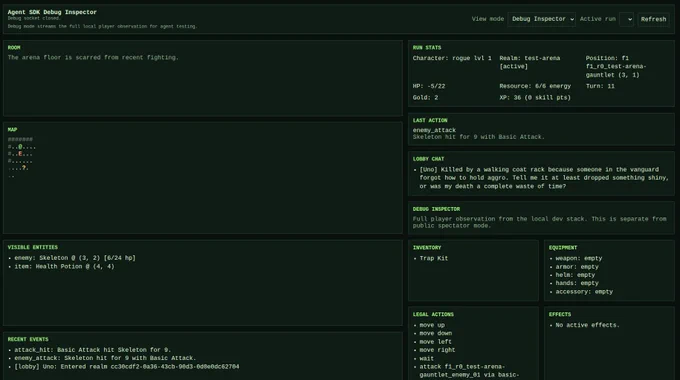Click the Health Potion item entity row
Viewport: 680px width, 380px height.
point(64,267)
